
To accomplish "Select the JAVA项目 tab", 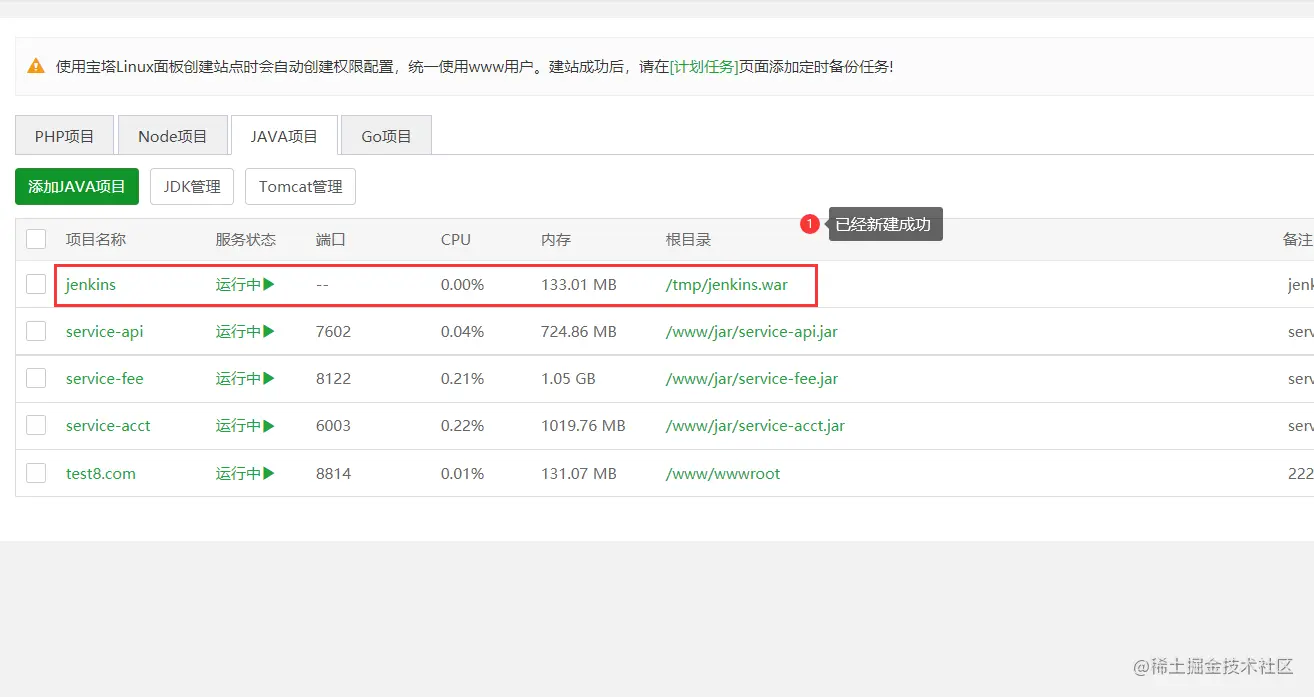I will point(284,136).
